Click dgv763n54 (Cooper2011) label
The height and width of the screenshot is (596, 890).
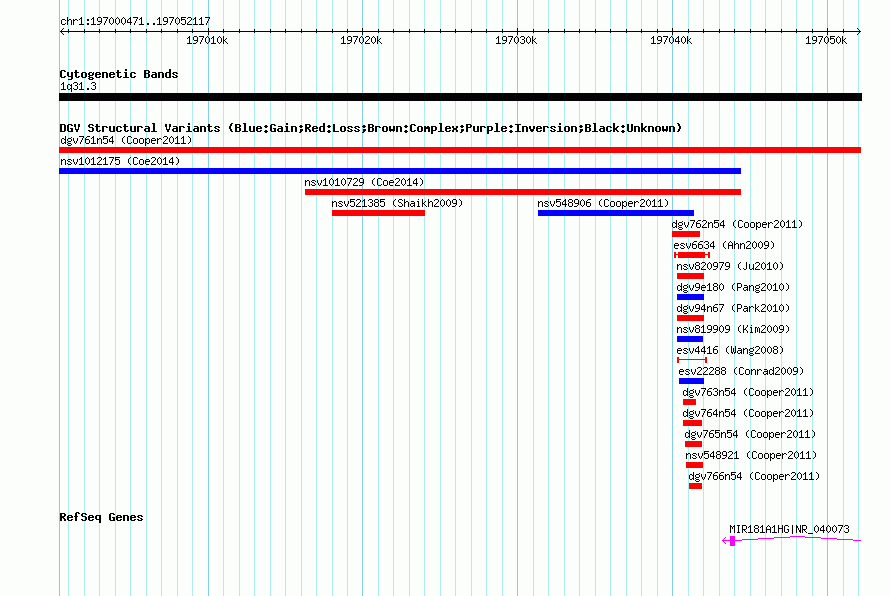click(x=748, y=392)
